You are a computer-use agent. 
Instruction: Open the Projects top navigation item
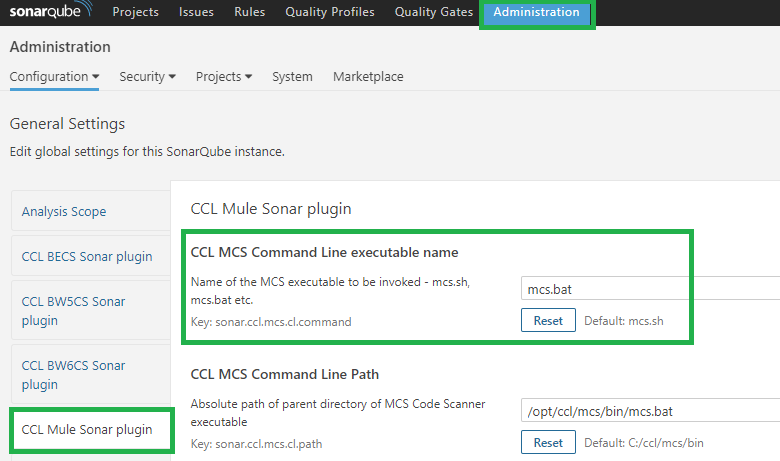coord(135,11)
